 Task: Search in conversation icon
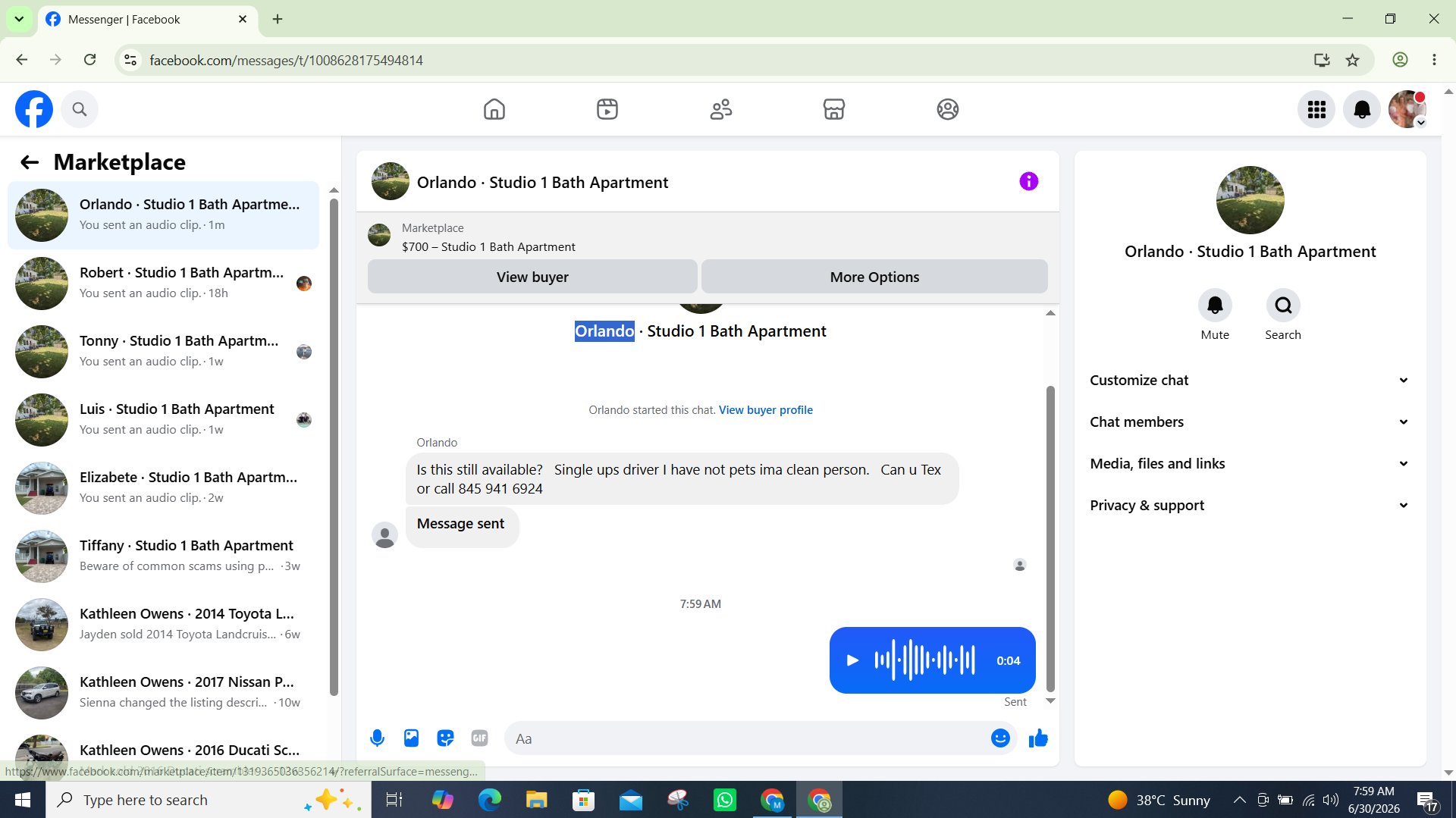click(1283, 306)
